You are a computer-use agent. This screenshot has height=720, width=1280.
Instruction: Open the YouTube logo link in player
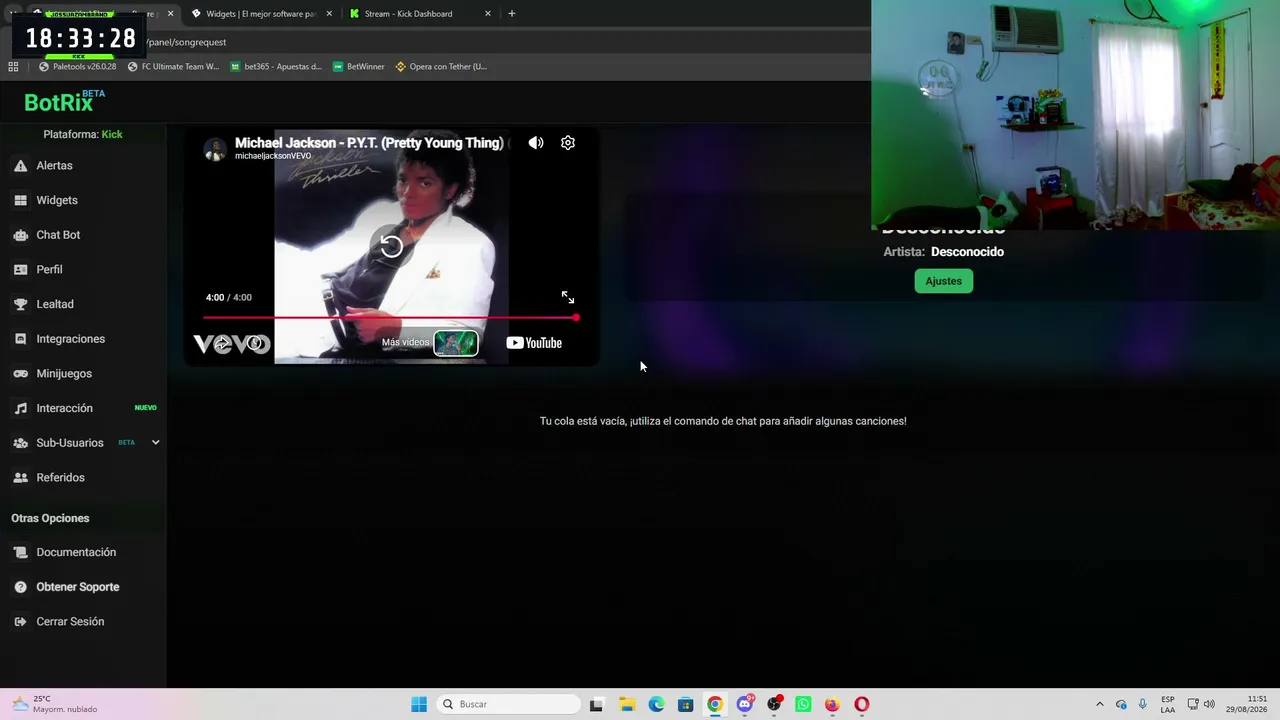point(534,343)
